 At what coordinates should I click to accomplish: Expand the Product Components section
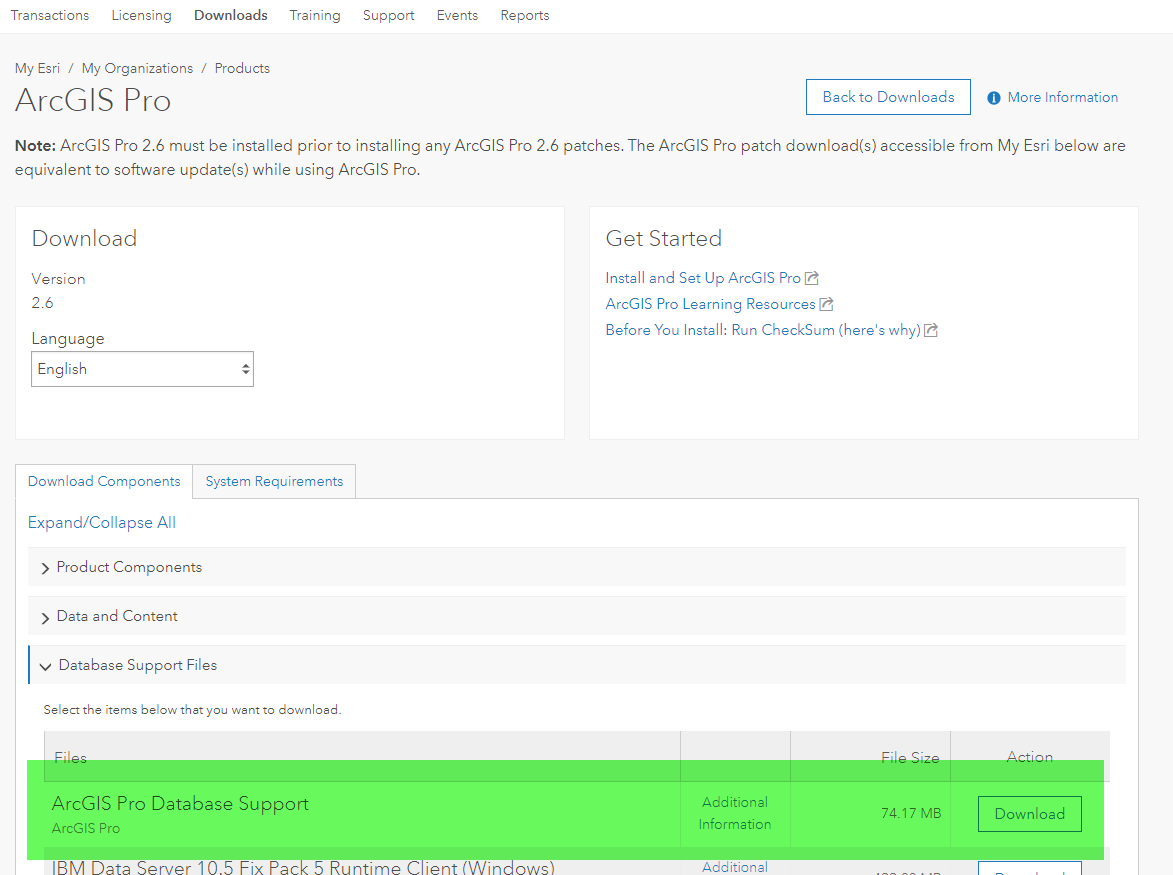(x=577, y=567)
